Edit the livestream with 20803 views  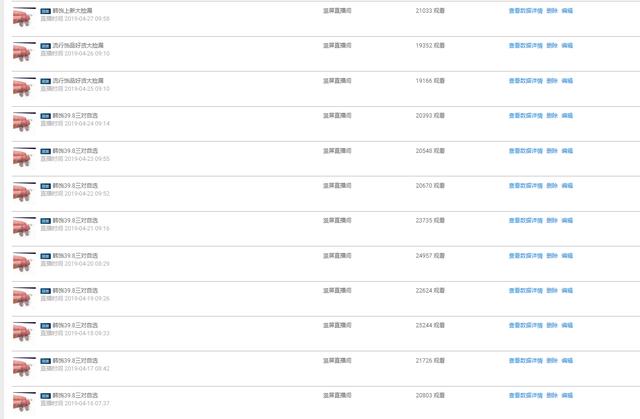[x=567, y=395]
